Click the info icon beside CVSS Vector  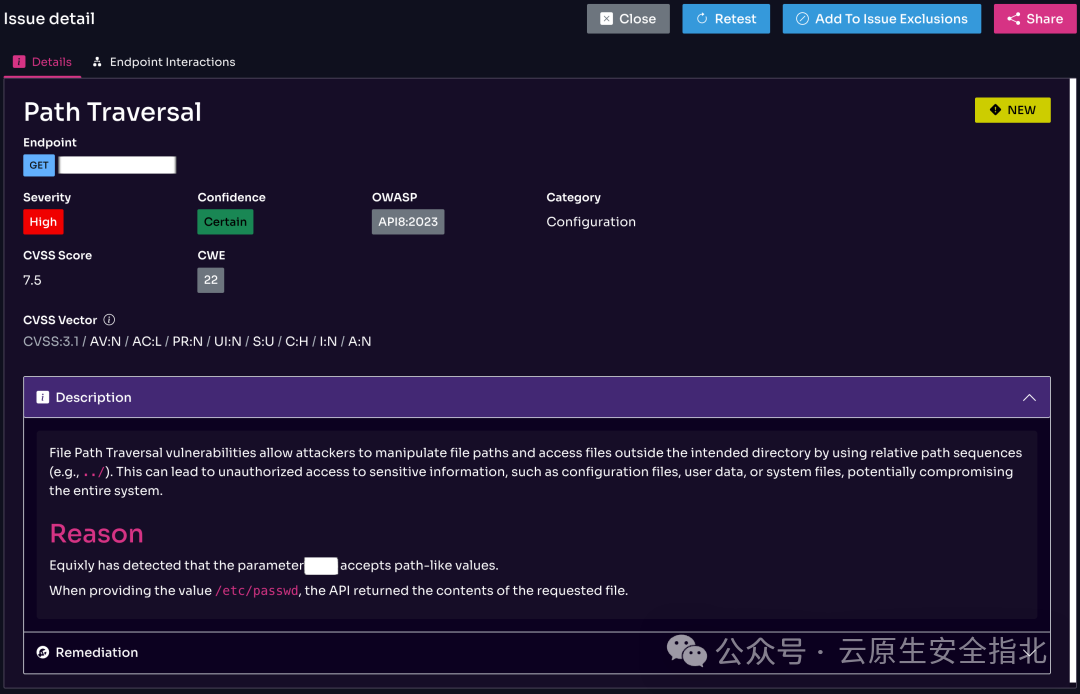tap(109, 319)
